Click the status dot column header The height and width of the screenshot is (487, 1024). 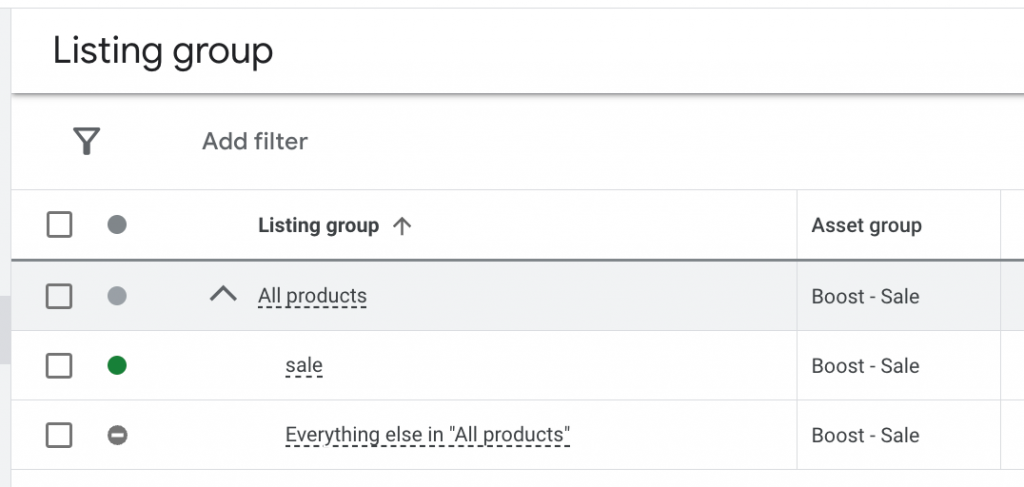click(117, 225)
